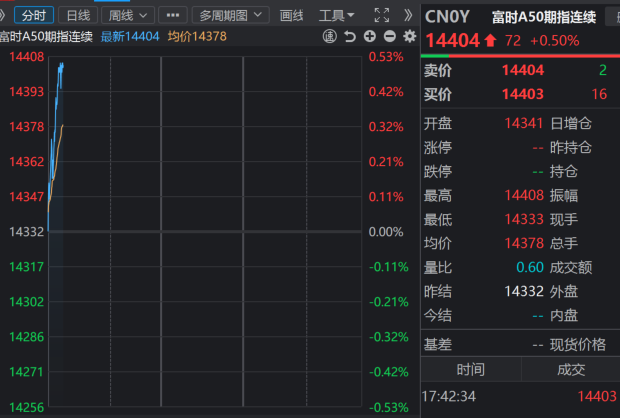Click the 时间 column header

coord(471,370)
